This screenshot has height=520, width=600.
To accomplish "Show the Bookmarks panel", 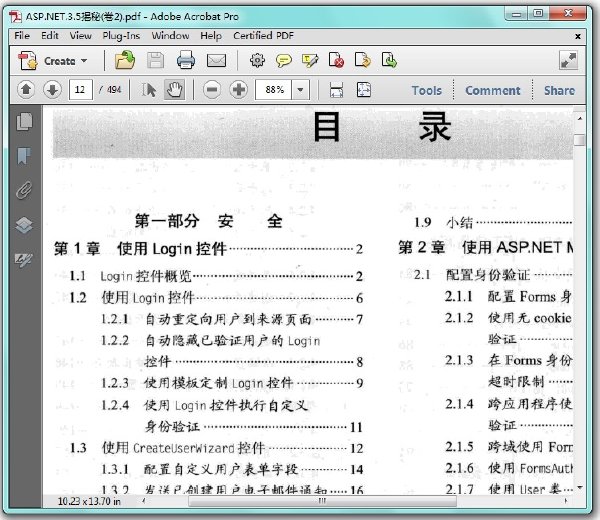I will click(x=24, y=156).
